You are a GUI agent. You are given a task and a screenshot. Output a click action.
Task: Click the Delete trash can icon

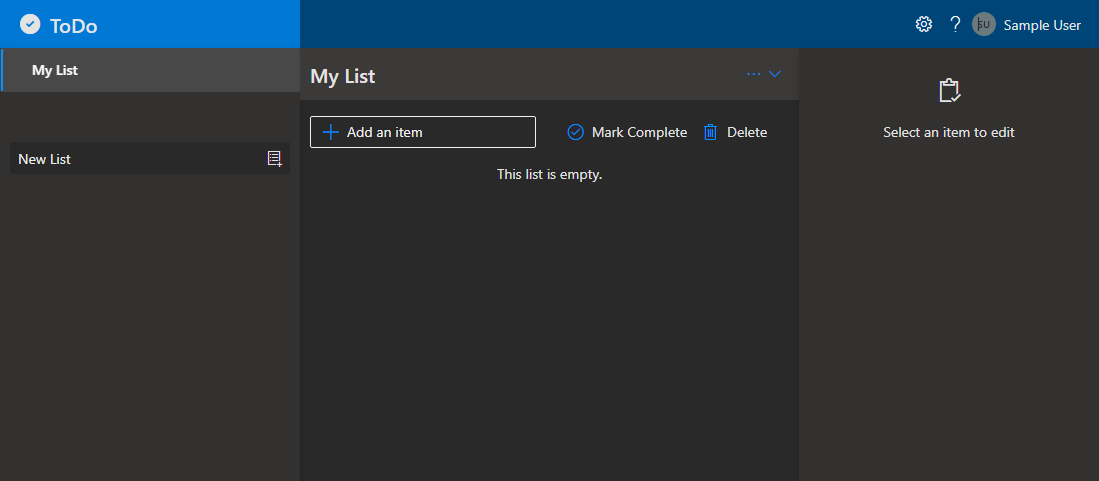[710, 133]
